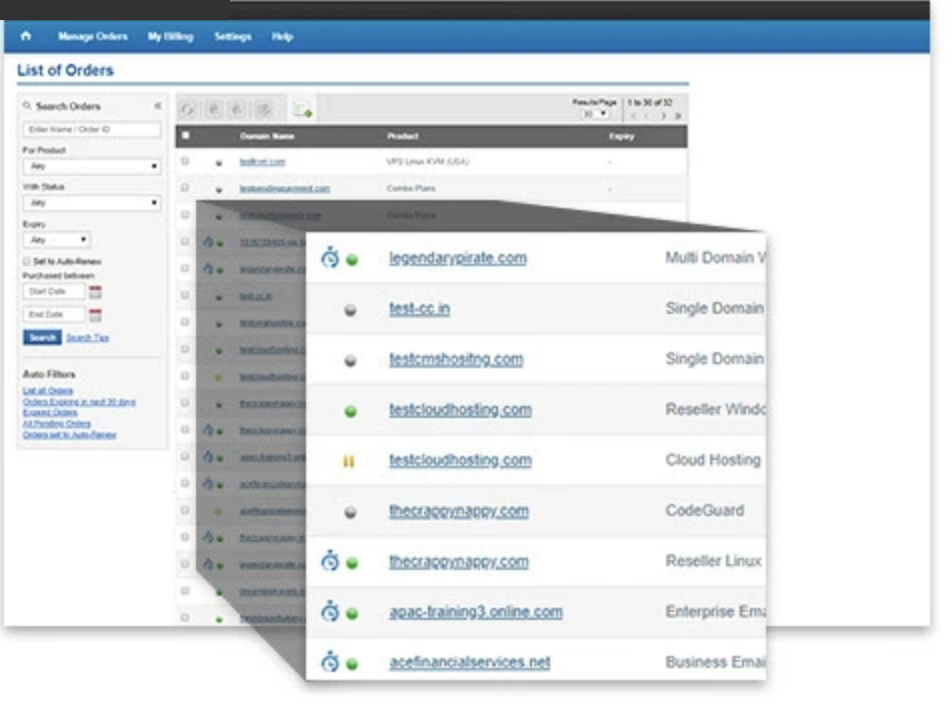The image size is (952, 704).
Task: Jump to the last page of orders
Action: (678, 115)
